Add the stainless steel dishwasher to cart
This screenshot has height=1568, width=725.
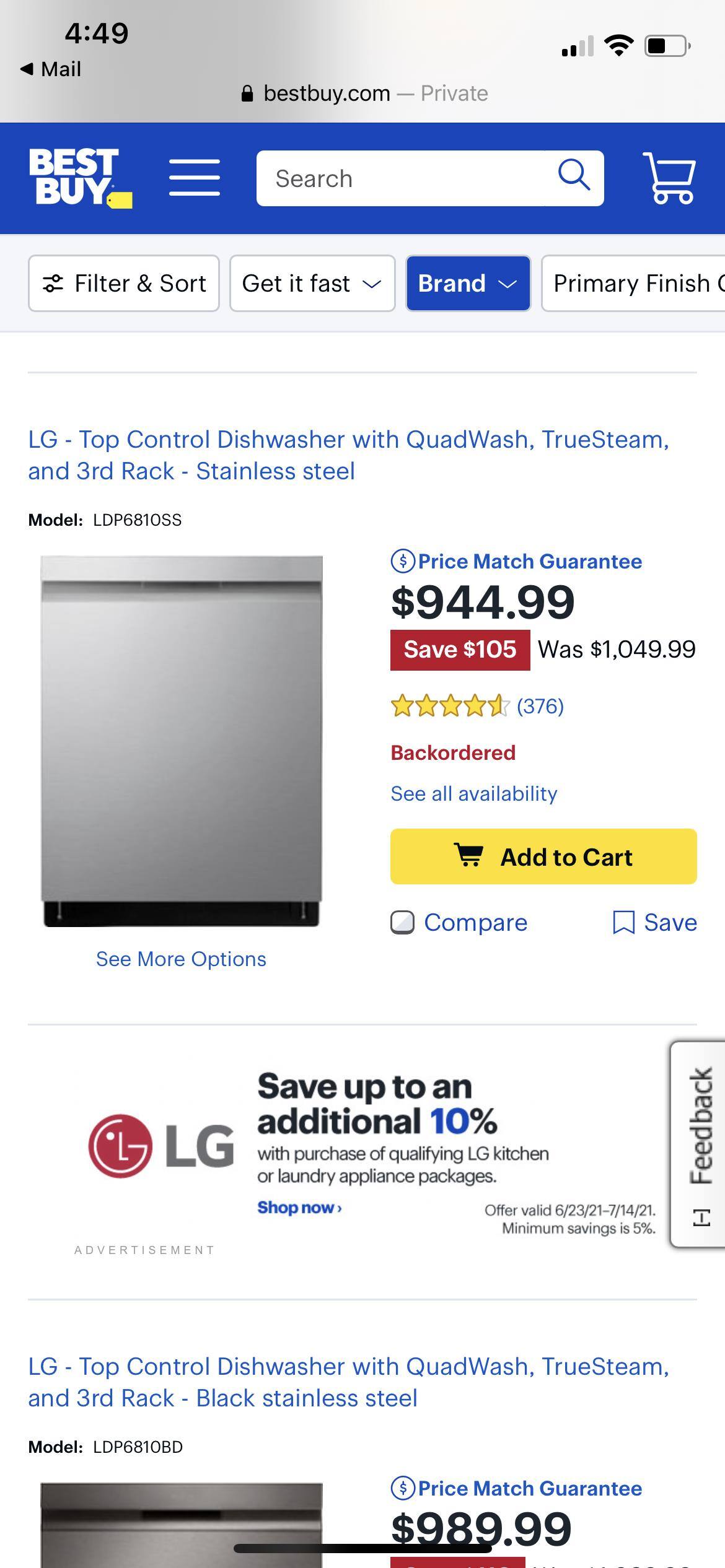point(543,856)
